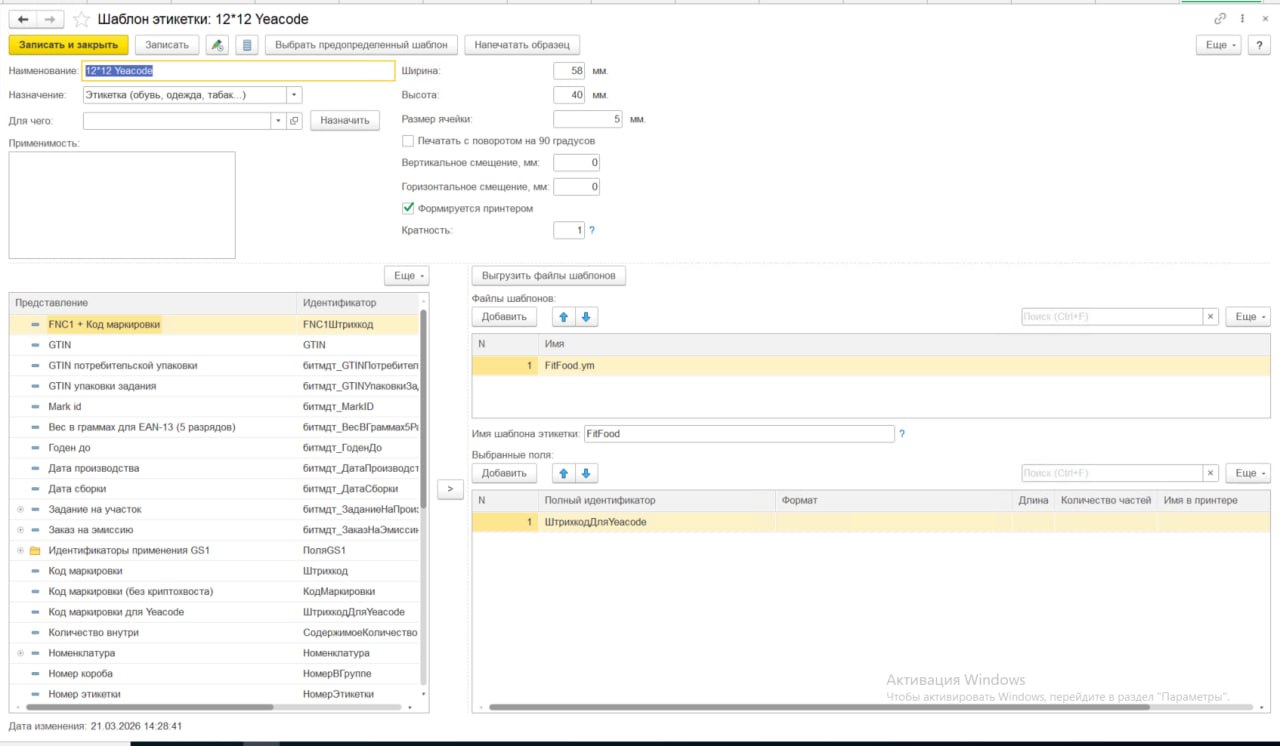This screenshot has width=1280, height=746.
Task: Click Выгрузить файлы шаблонов button
Action: click(548, 275)
